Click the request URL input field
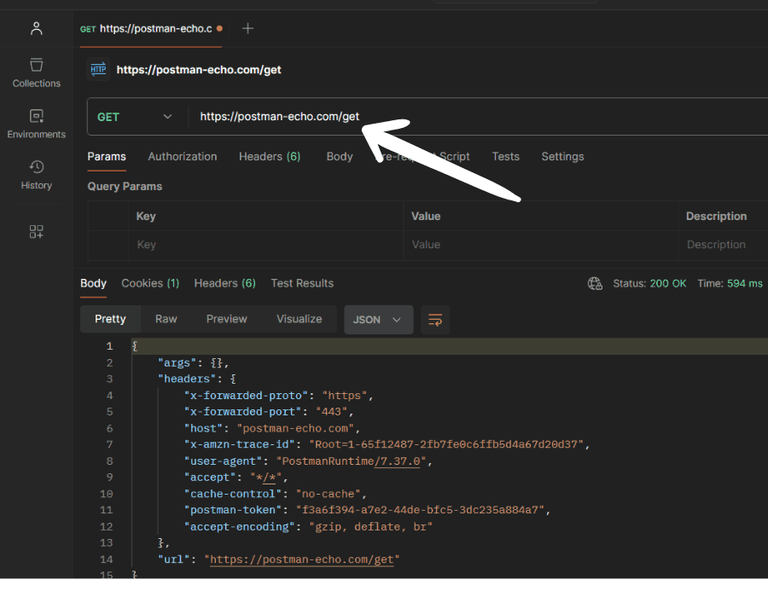This screenshot has height=591, width=768. point(280,117)
